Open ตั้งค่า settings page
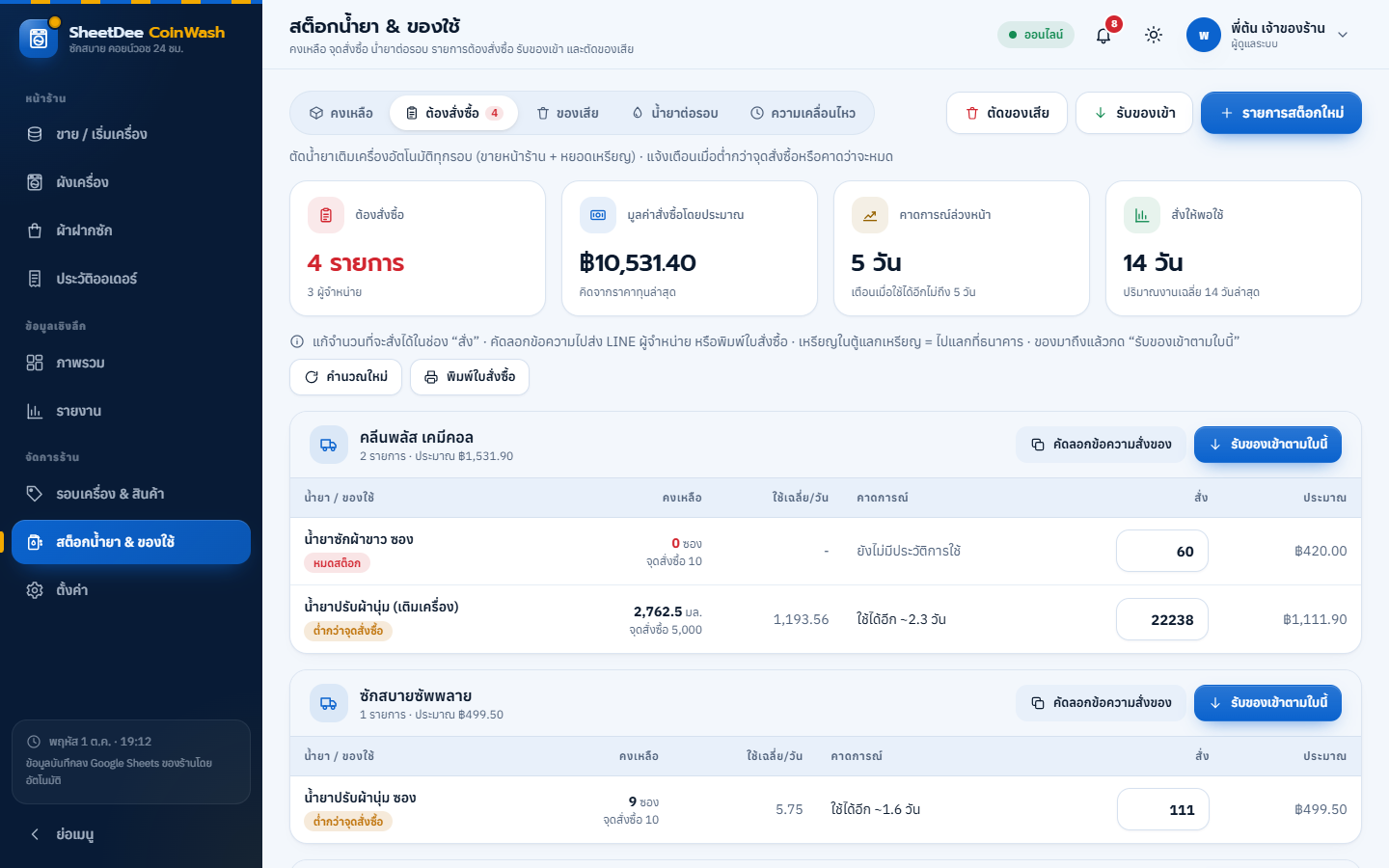 click(x=131, y=590)
